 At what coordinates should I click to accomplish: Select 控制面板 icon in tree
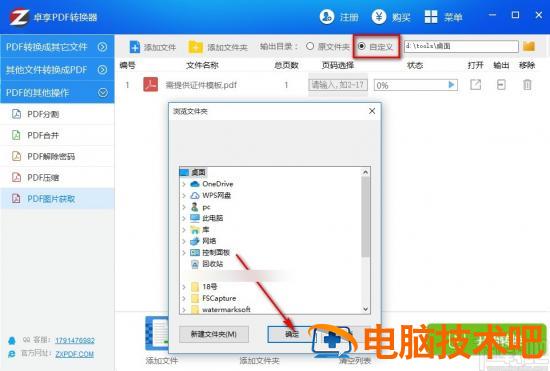click(195, 252)
